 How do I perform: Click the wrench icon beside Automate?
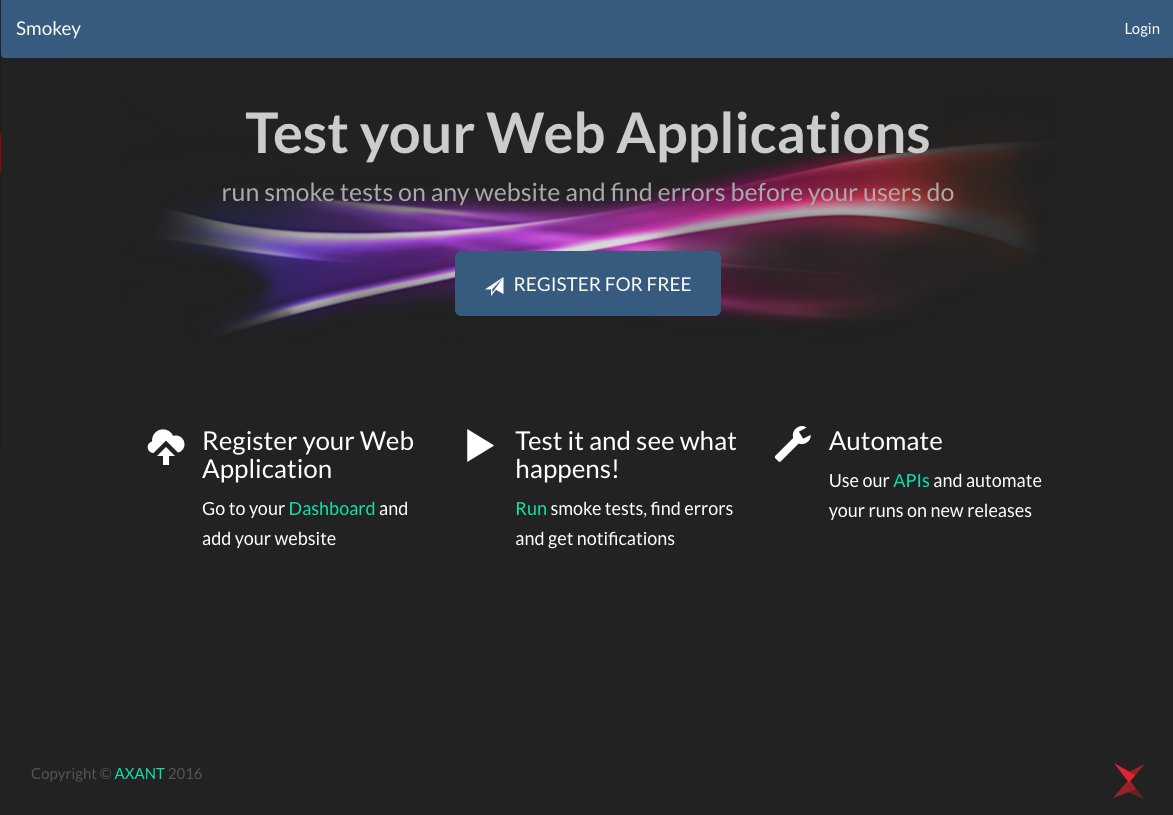click(793, 444)
